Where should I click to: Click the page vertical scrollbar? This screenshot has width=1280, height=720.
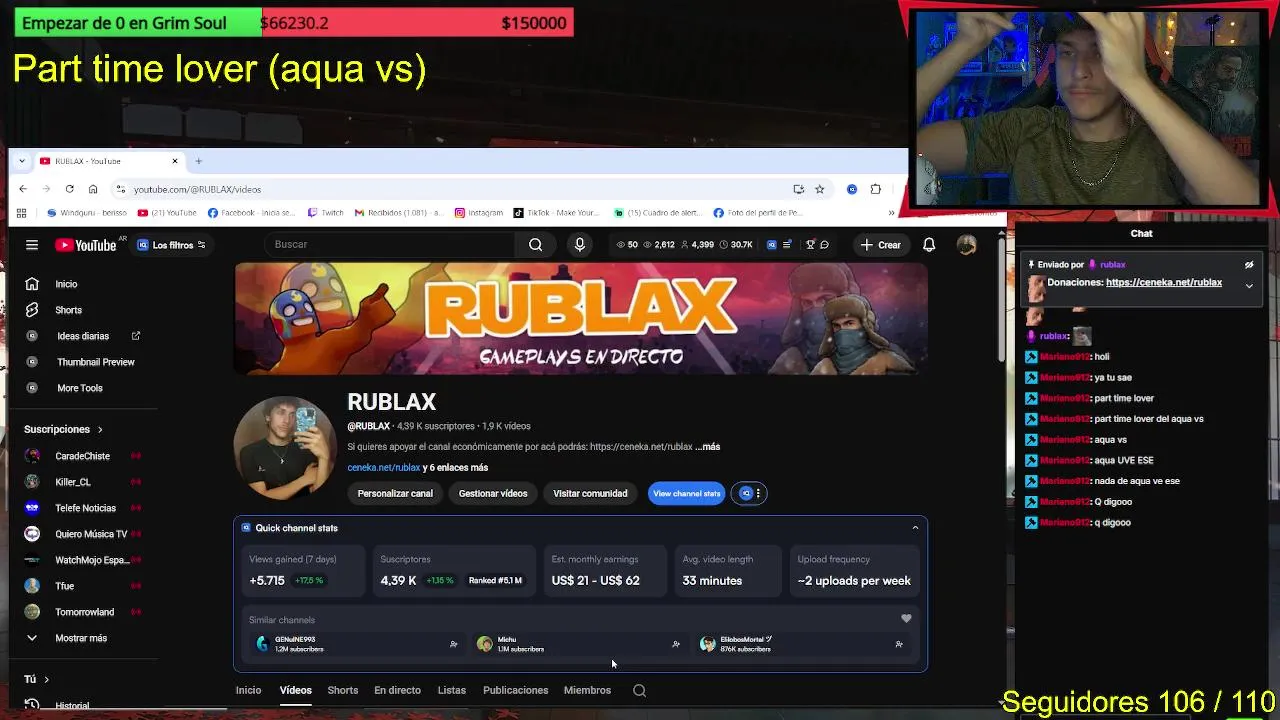1002,300
